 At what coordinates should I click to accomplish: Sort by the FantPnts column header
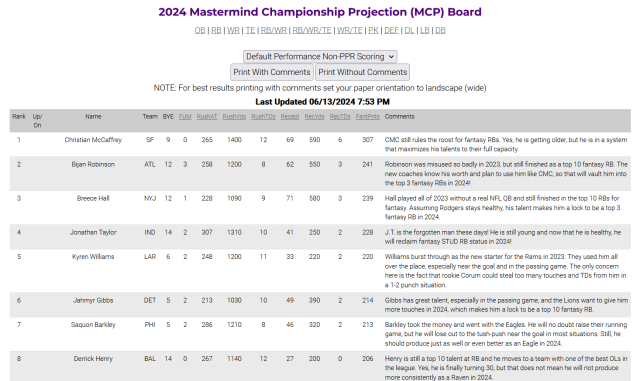367,117
